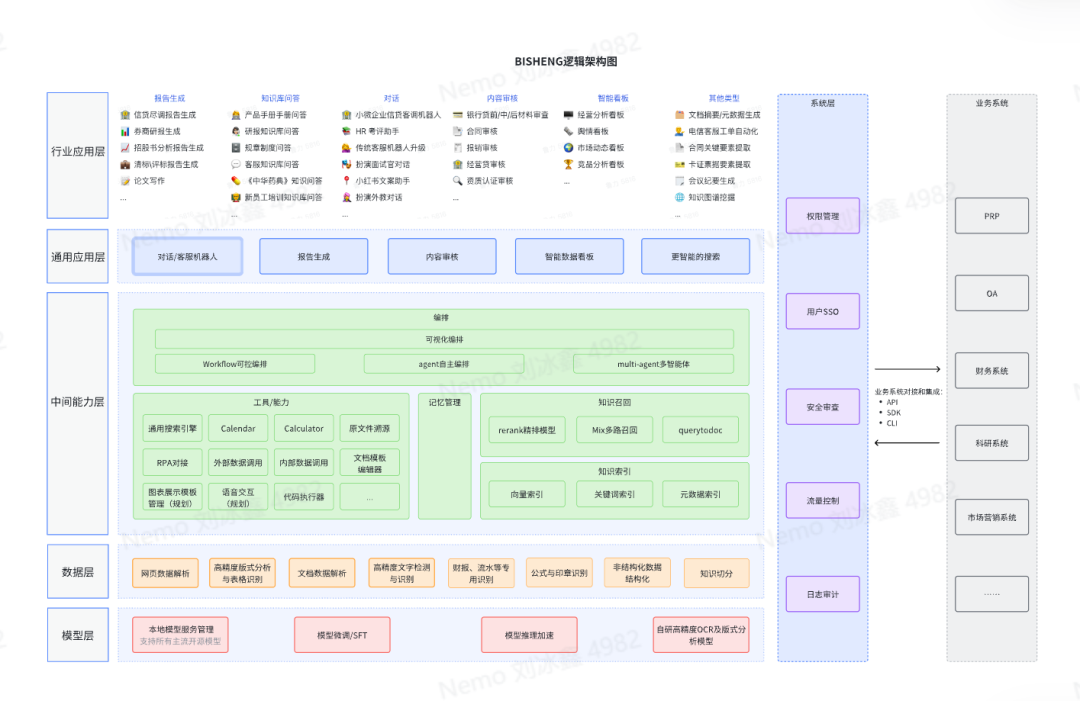This screenshot has height=701, width=1080.
Task: Click the globe icon beside 市场动态看板
Action: click(x=568, y=148)
